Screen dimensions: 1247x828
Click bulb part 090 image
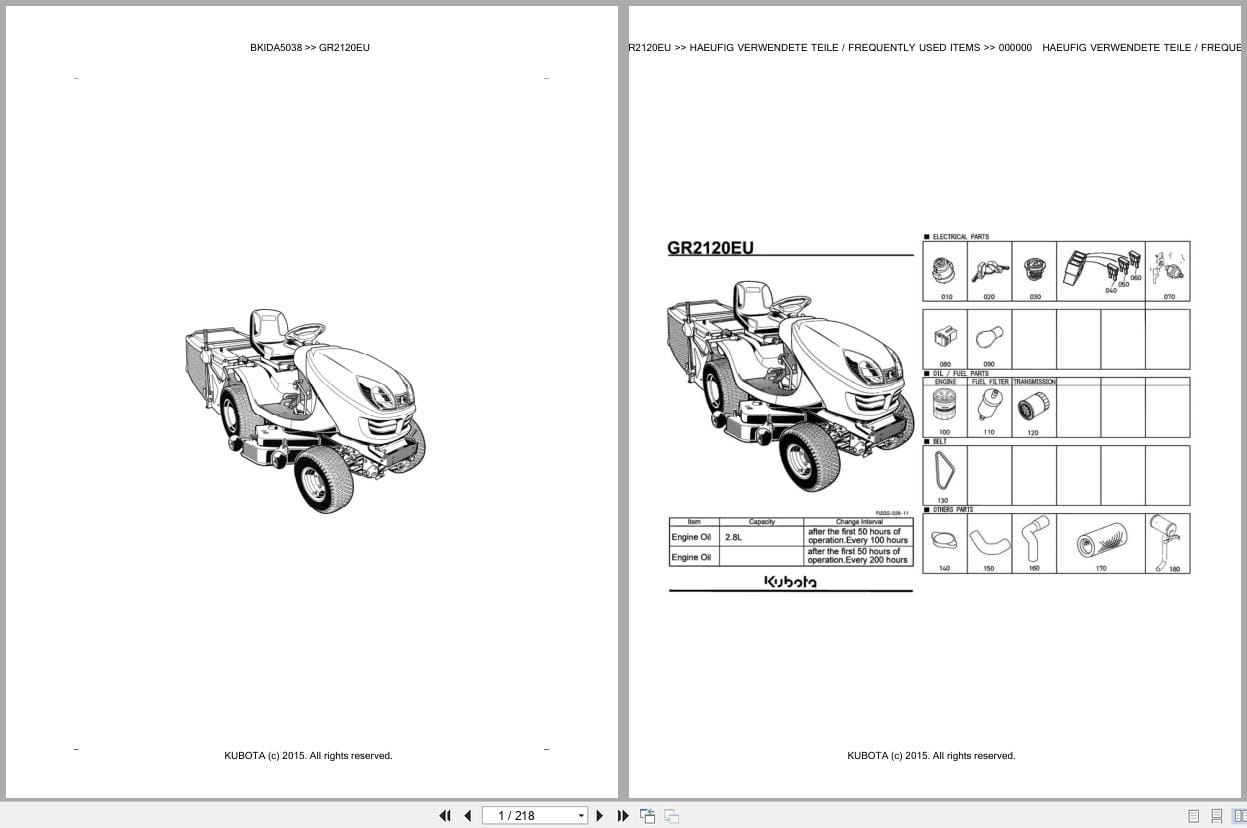tap(989, 338)
